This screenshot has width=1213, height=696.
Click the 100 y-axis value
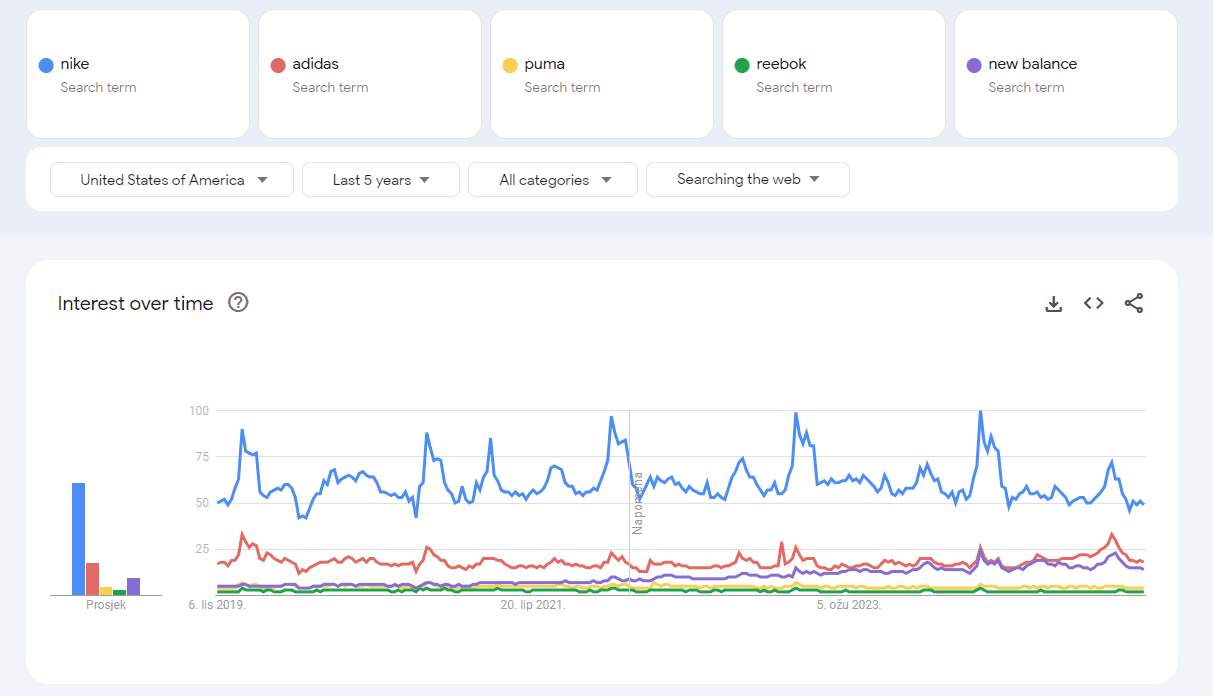click(198, 410)
